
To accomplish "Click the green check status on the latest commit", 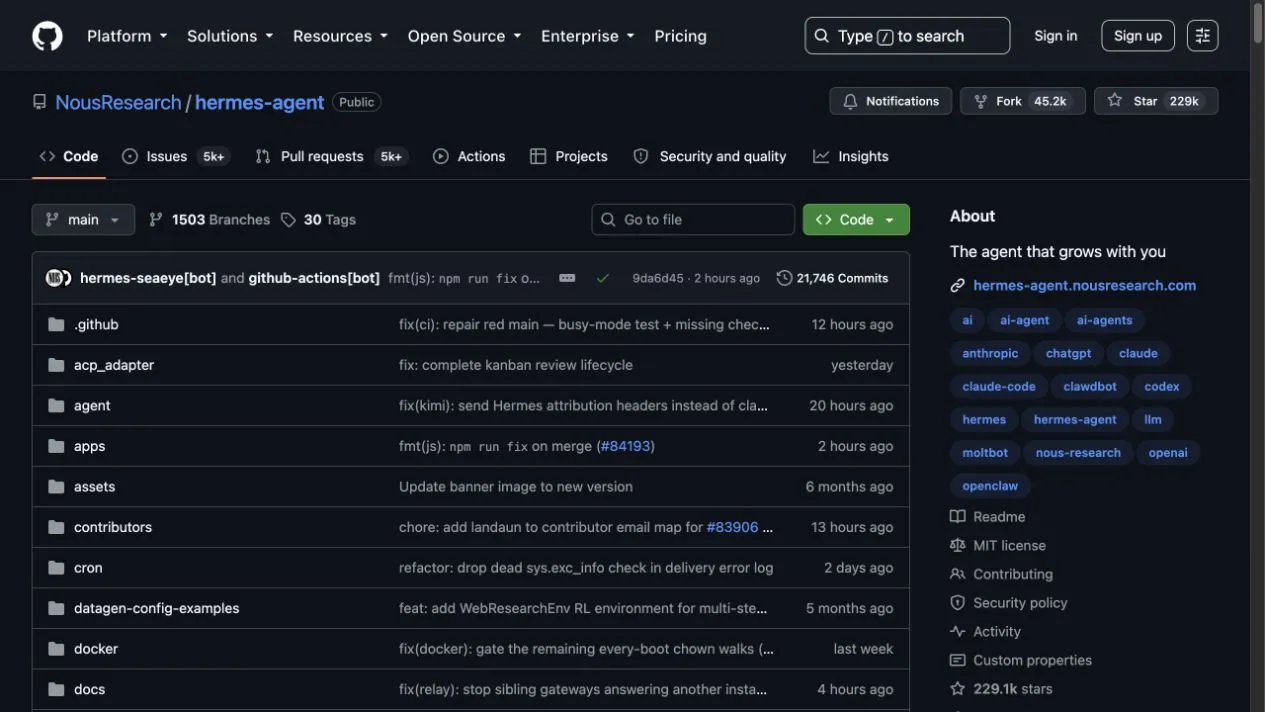I will [x=602, y=278].
